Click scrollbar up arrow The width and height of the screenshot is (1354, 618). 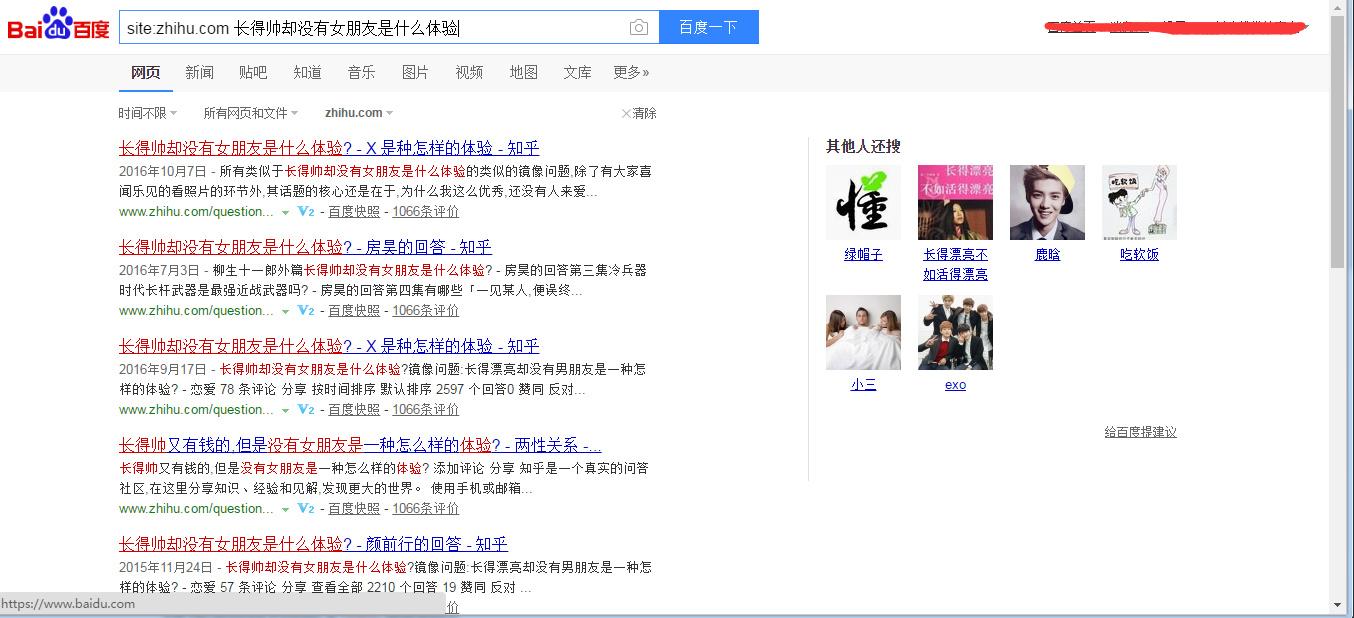[1338, 8]
